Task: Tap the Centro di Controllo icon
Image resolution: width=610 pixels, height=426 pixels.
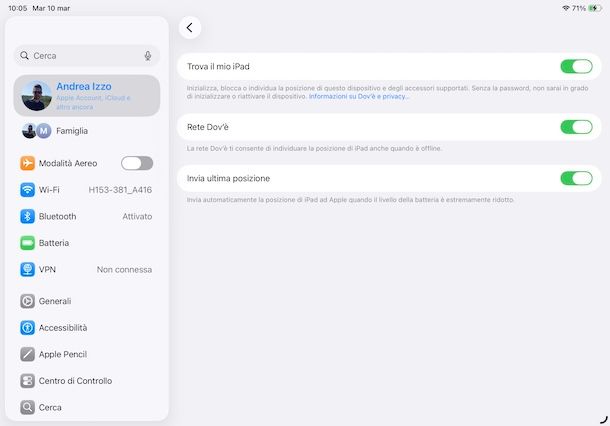Action: pos(28,381)
